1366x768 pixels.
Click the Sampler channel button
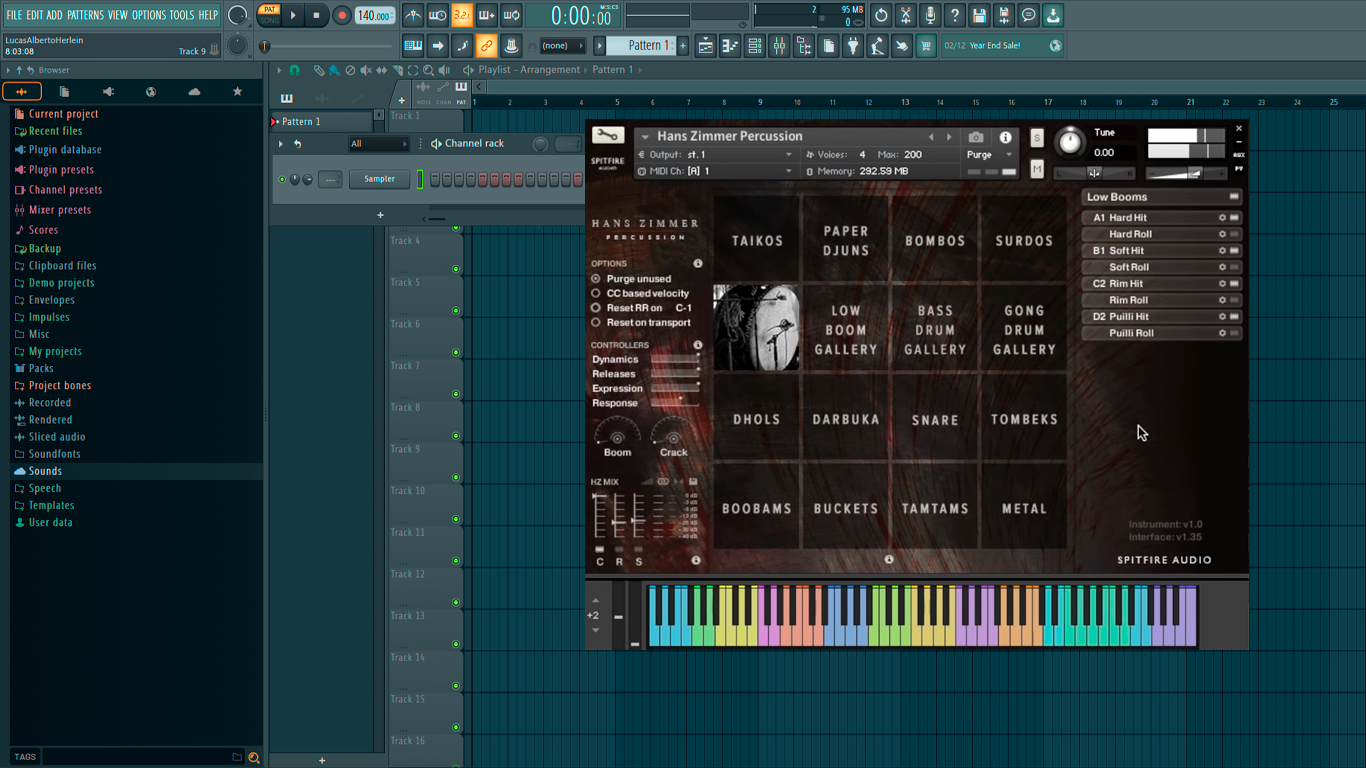379,179
